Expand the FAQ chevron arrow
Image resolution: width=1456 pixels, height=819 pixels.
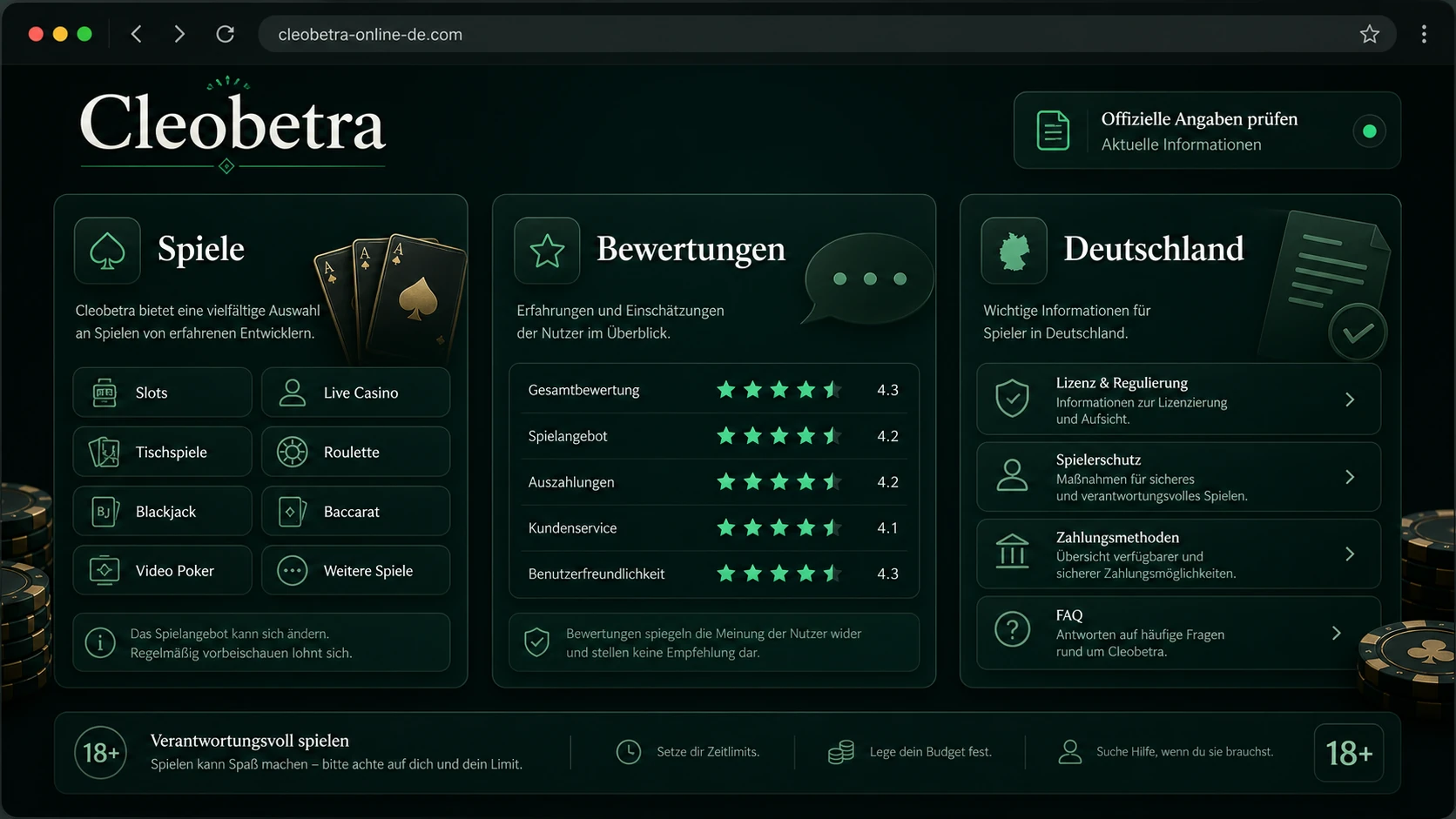(x=1337, y=633)
